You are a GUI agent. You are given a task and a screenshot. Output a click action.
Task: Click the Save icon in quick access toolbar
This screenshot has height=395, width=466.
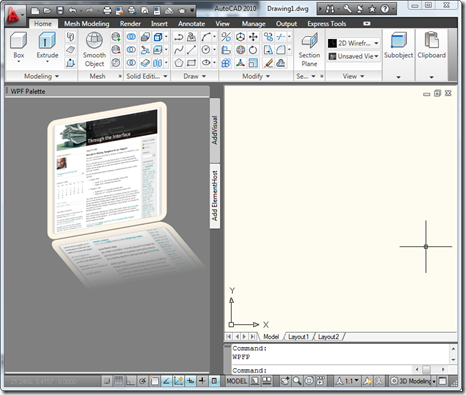pyautogui.click(x=60, y=11)
